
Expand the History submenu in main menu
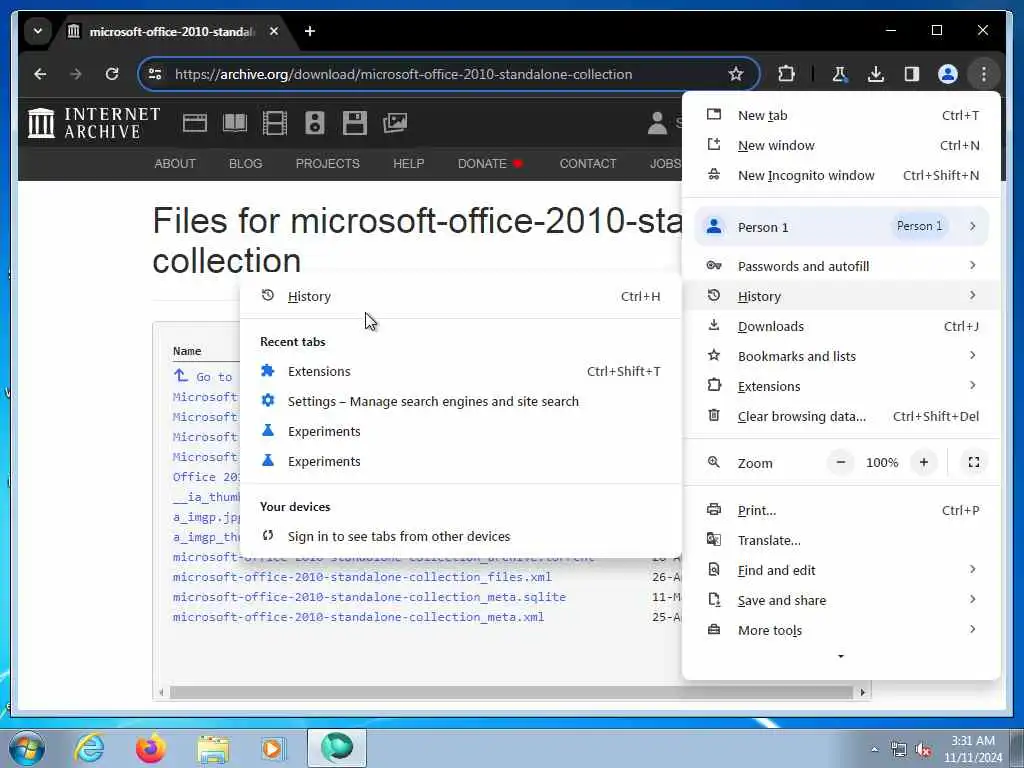pos(841,296)
